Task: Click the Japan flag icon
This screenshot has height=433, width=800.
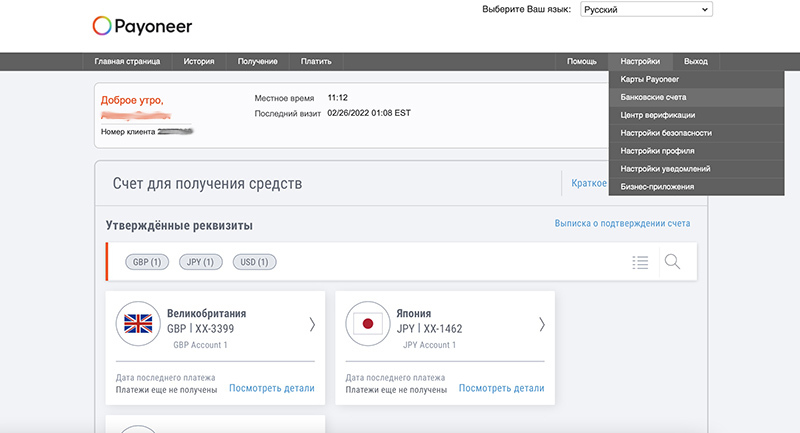Action: [x=368, y=324]
